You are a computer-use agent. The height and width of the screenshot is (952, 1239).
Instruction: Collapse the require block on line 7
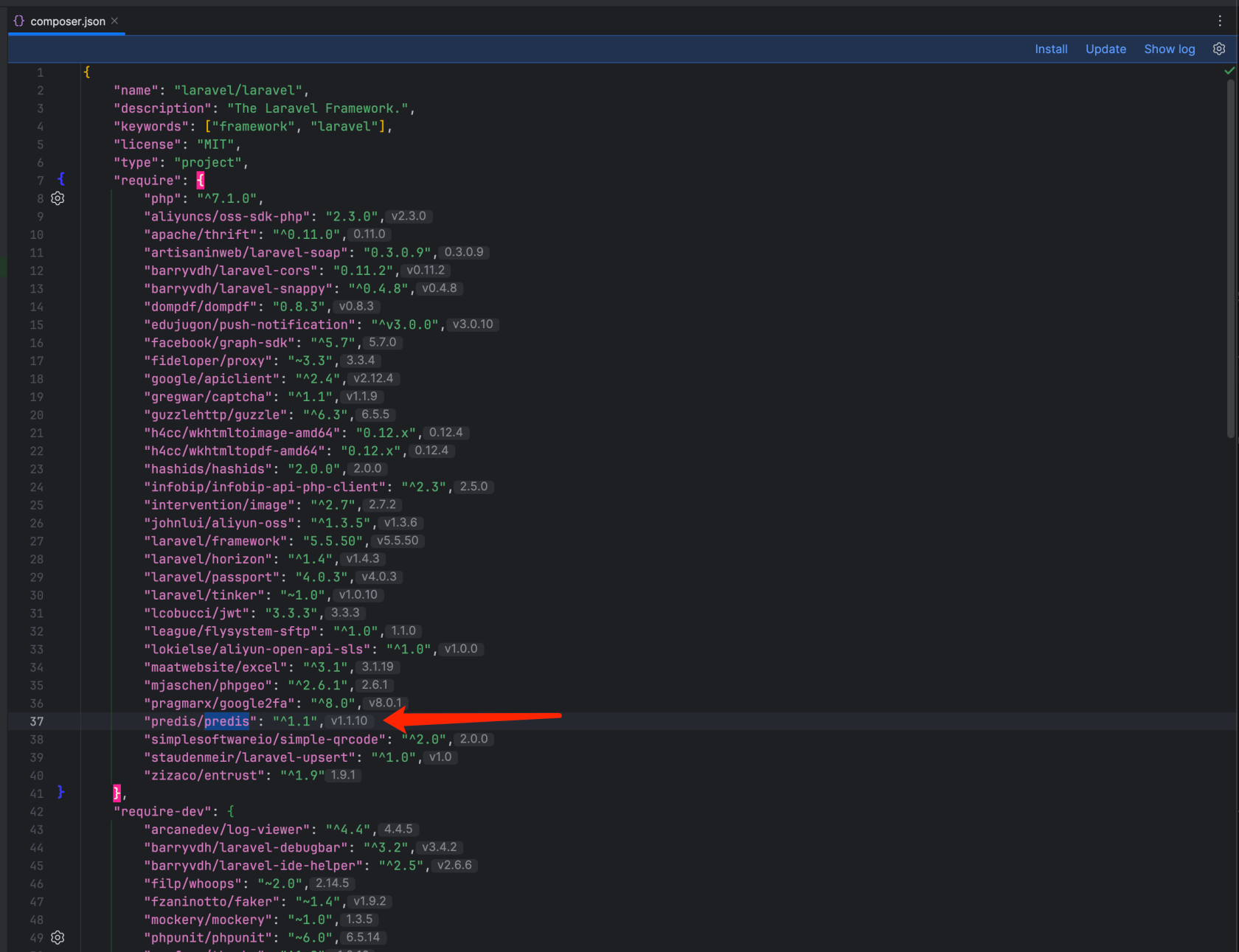[61, 179]
